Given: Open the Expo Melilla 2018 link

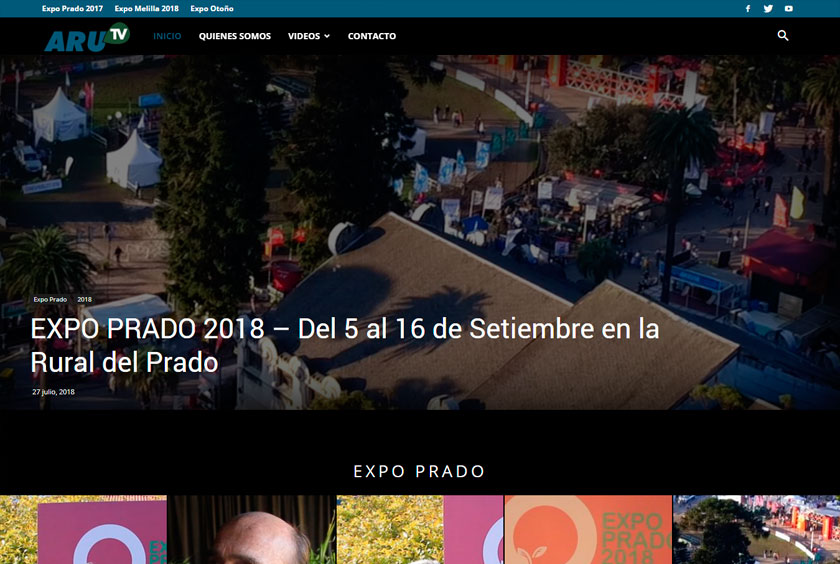Looking at the screenshot, I should tap(146, 9).
